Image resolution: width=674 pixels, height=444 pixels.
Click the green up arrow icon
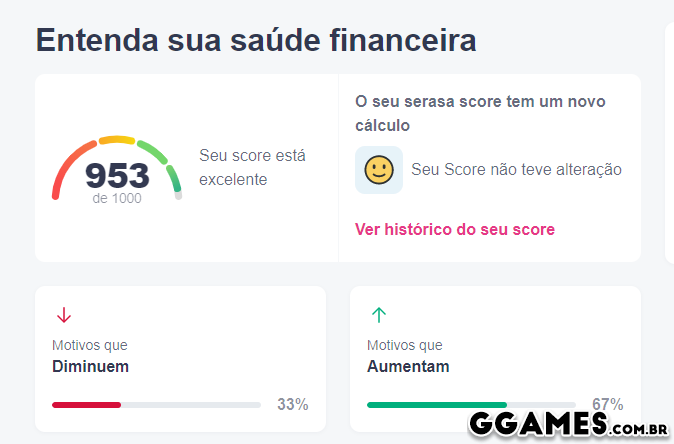coord(379,316)
